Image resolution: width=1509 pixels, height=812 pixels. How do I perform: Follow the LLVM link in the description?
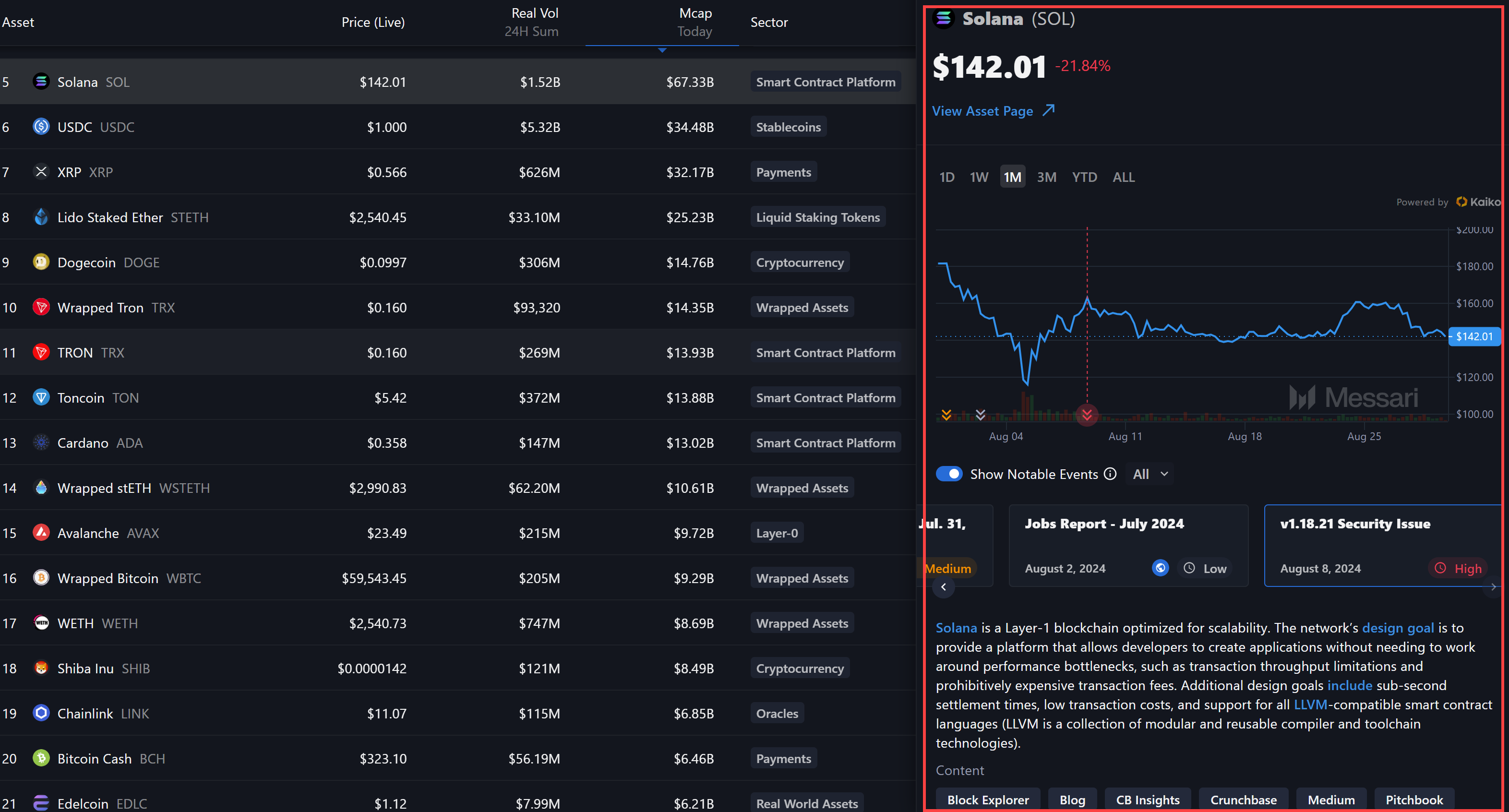pos(1310,704)
